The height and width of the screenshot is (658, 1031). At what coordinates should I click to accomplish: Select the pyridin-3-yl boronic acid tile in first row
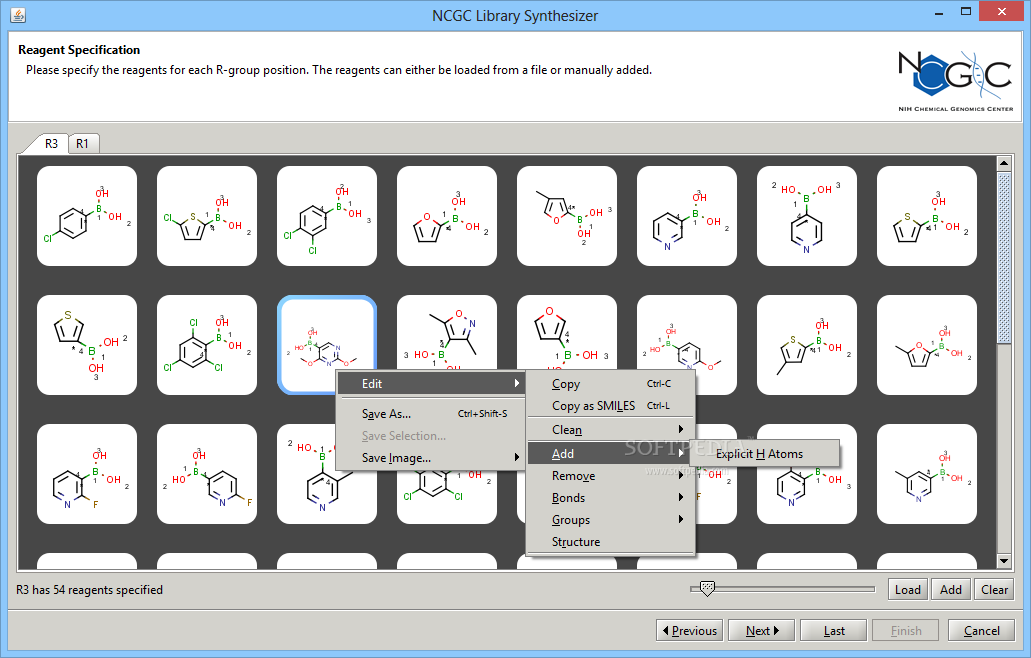(x=687, y=216)
